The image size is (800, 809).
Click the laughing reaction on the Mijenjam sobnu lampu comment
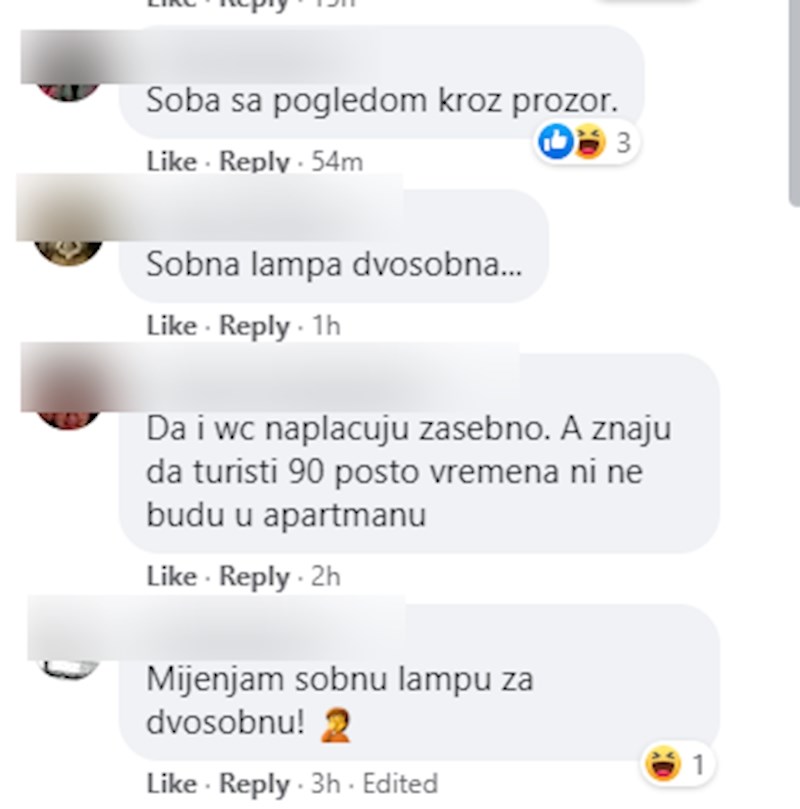tap(663, 764)
